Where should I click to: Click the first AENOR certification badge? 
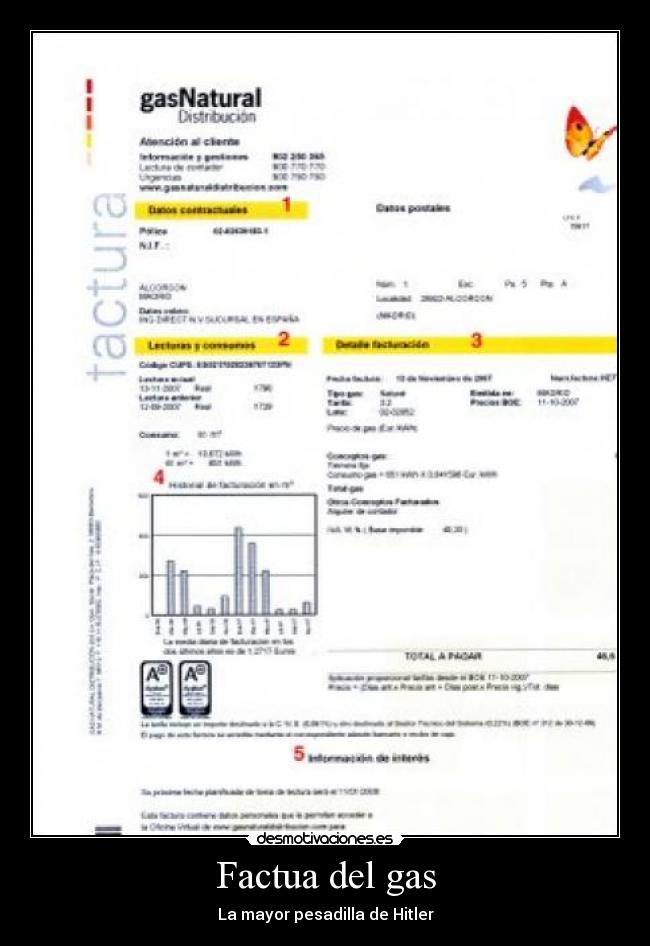[x=156, y=688]
